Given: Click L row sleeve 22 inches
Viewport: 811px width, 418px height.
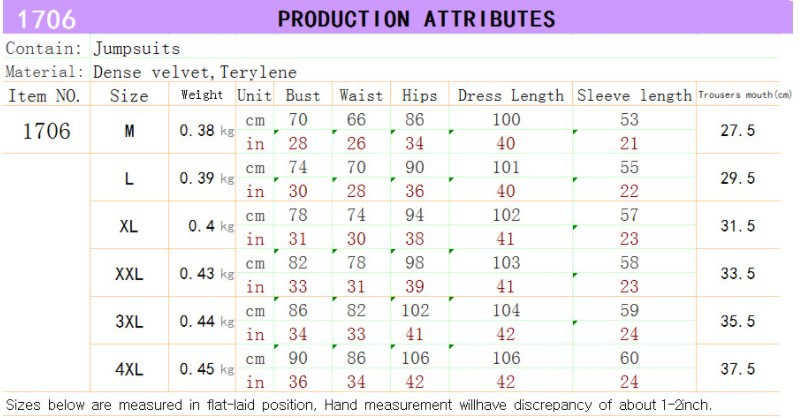Looking at the screenshot, I should (629, 190).
